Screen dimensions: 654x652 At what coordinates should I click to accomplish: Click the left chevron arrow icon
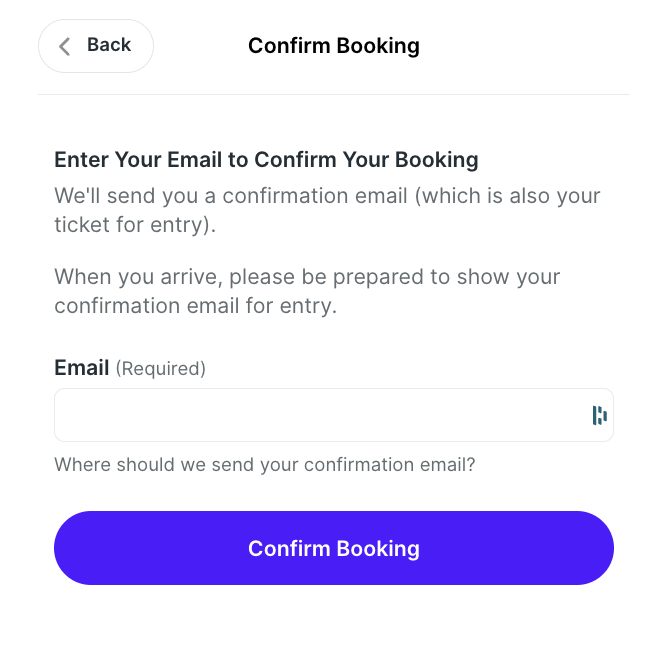click(65, 46)
